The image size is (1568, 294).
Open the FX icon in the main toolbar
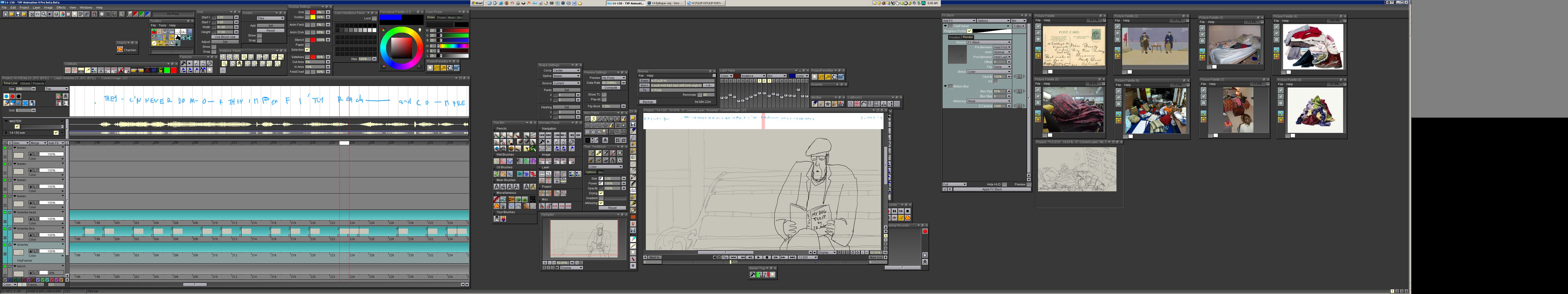point(38,14)
